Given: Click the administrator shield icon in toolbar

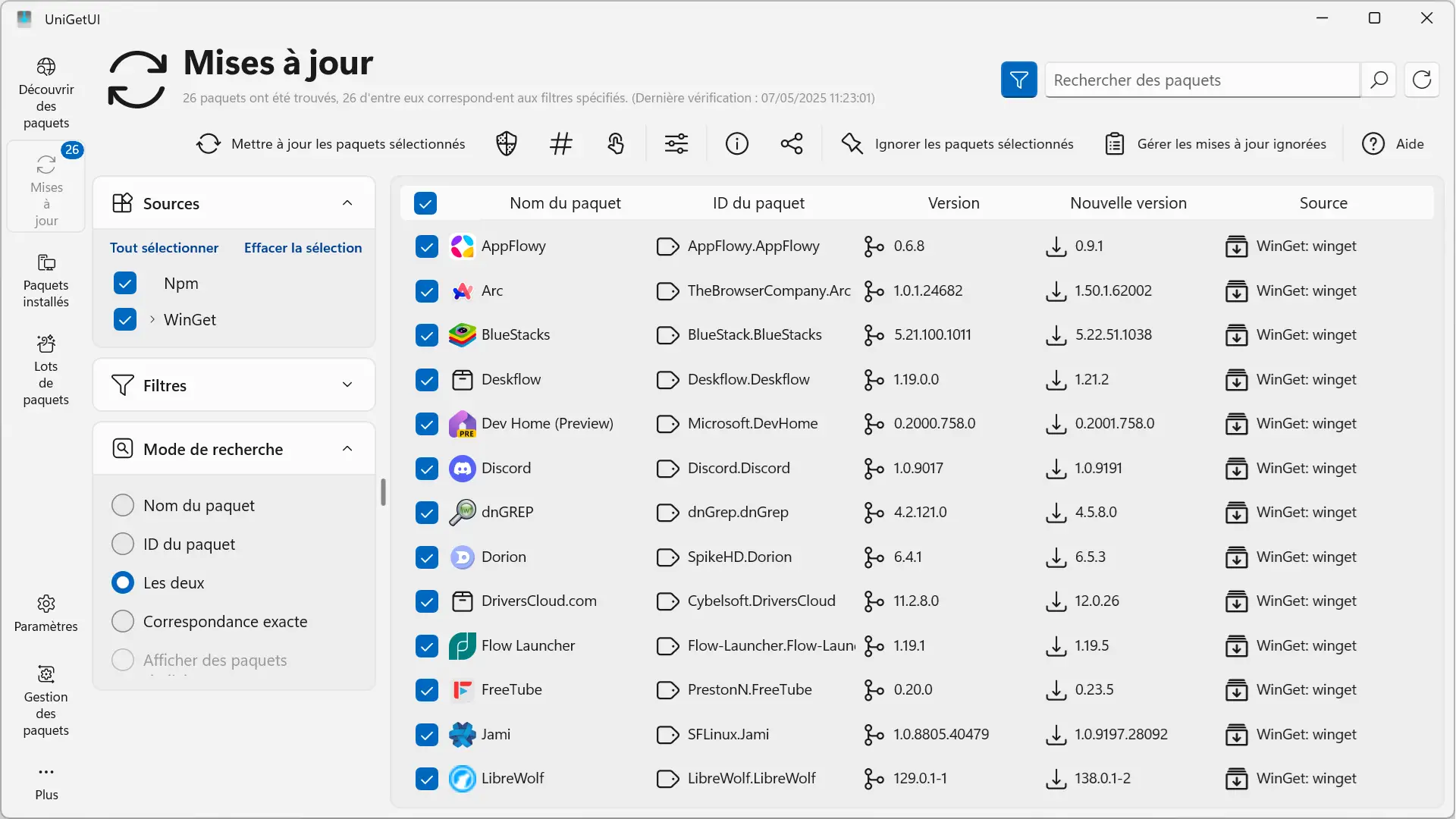Looking at the screenshot, I should point(507,143).
